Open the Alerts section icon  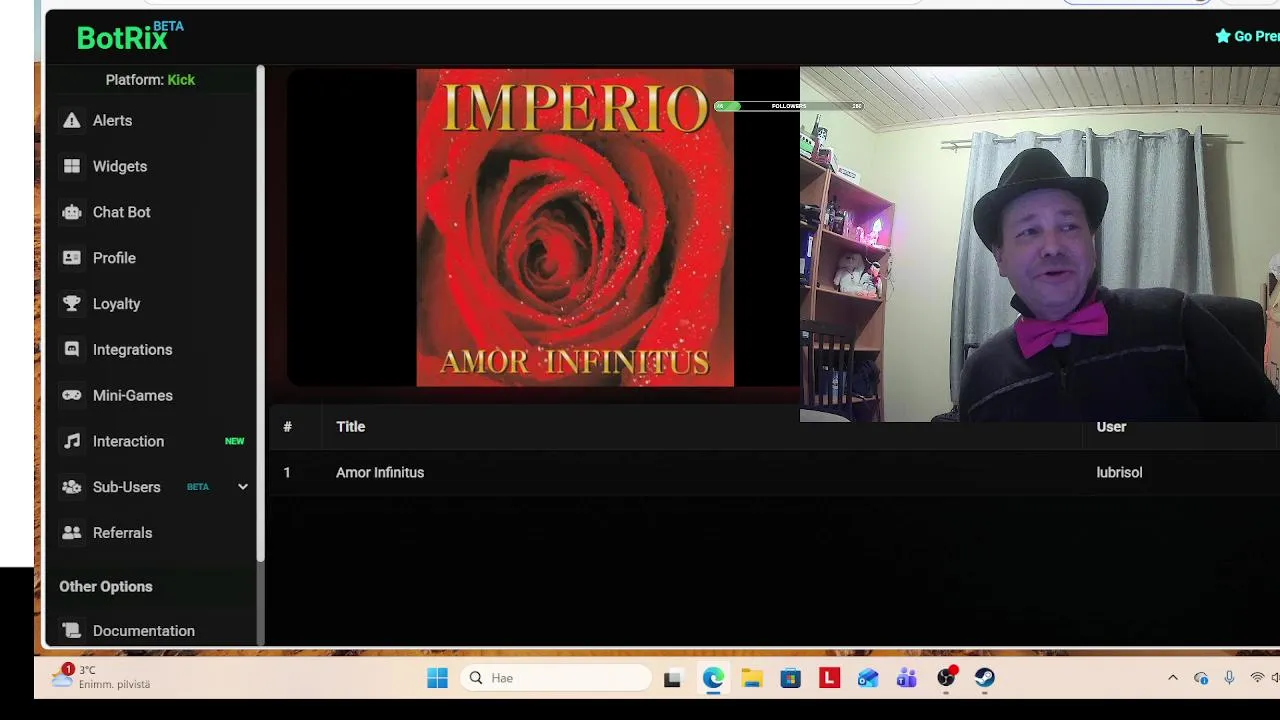point(71,120)
